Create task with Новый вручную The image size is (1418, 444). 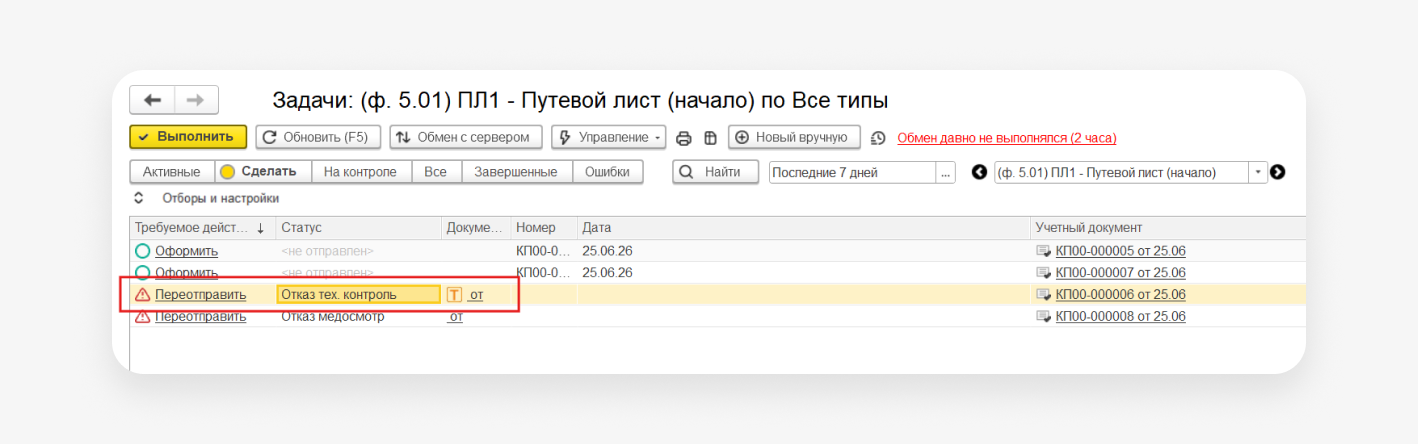point(794,137)
